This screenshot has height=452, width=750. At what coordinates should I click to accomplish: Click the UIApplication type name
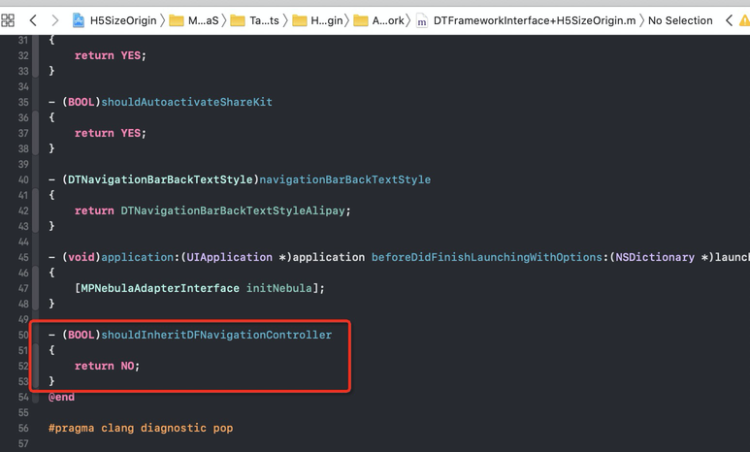click(229, 257)
